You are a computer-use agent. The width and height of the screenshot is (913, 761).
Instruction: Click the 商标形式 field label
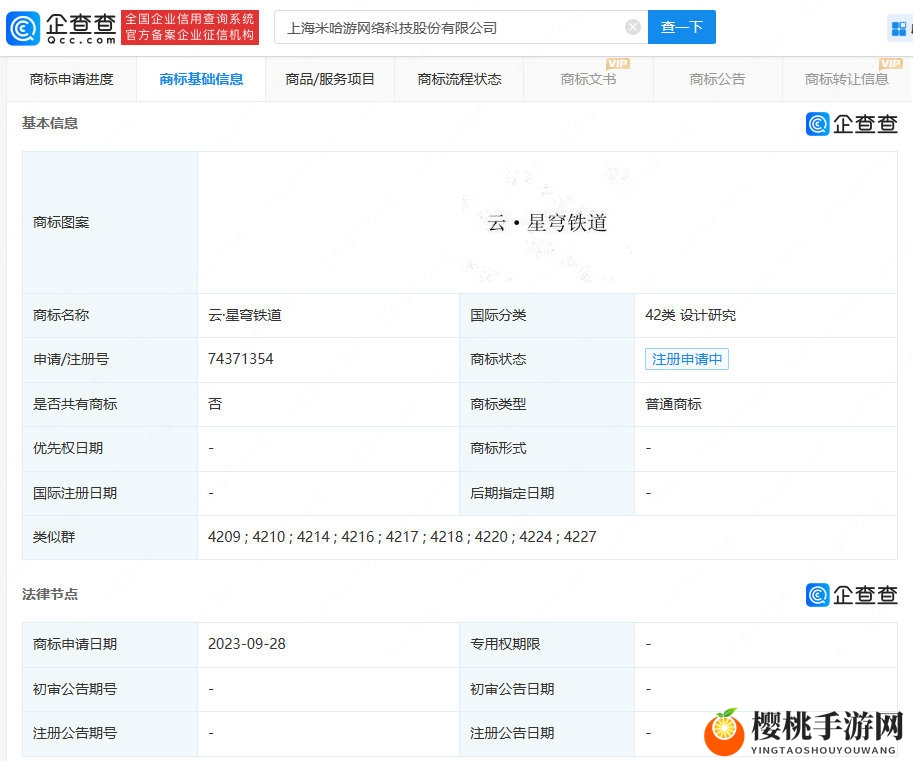point(498,448)
